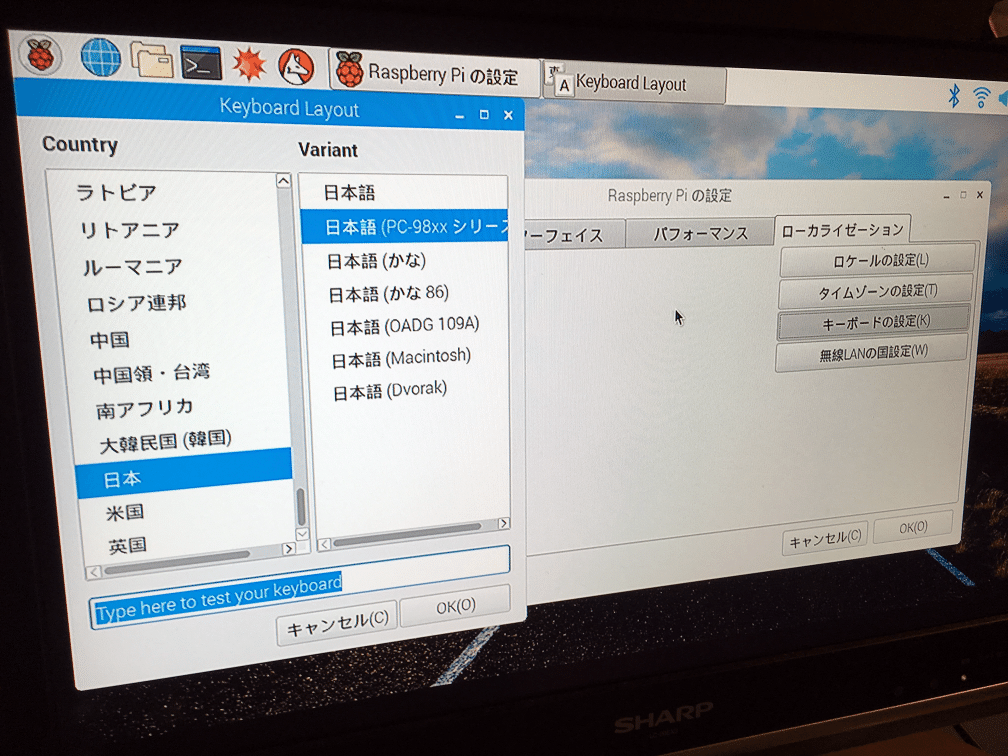Switch to インターフェイス tab
Image resolution: width=1008 pixels, height=756 pixels.
(575, 236)
